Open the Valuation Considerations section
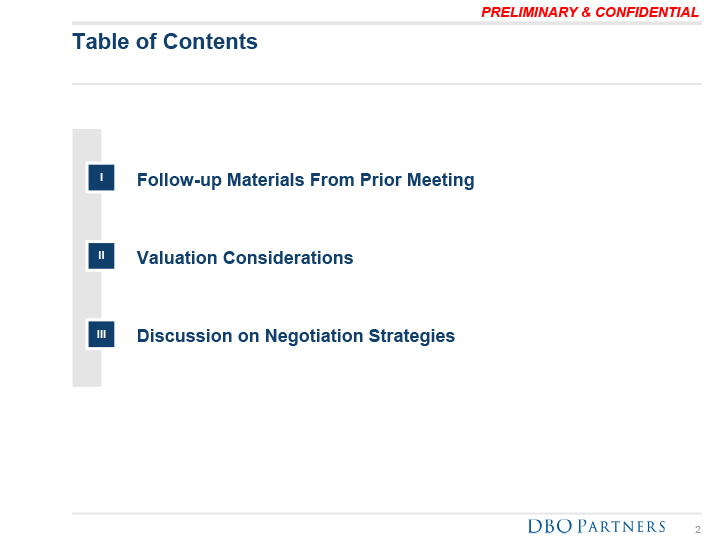 click(245, 258)
